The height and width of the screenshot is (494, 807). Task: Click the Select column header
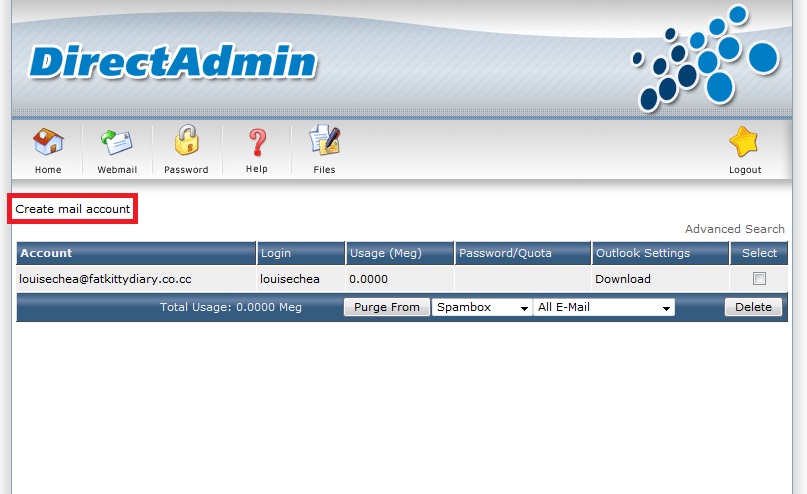[759, 253]
